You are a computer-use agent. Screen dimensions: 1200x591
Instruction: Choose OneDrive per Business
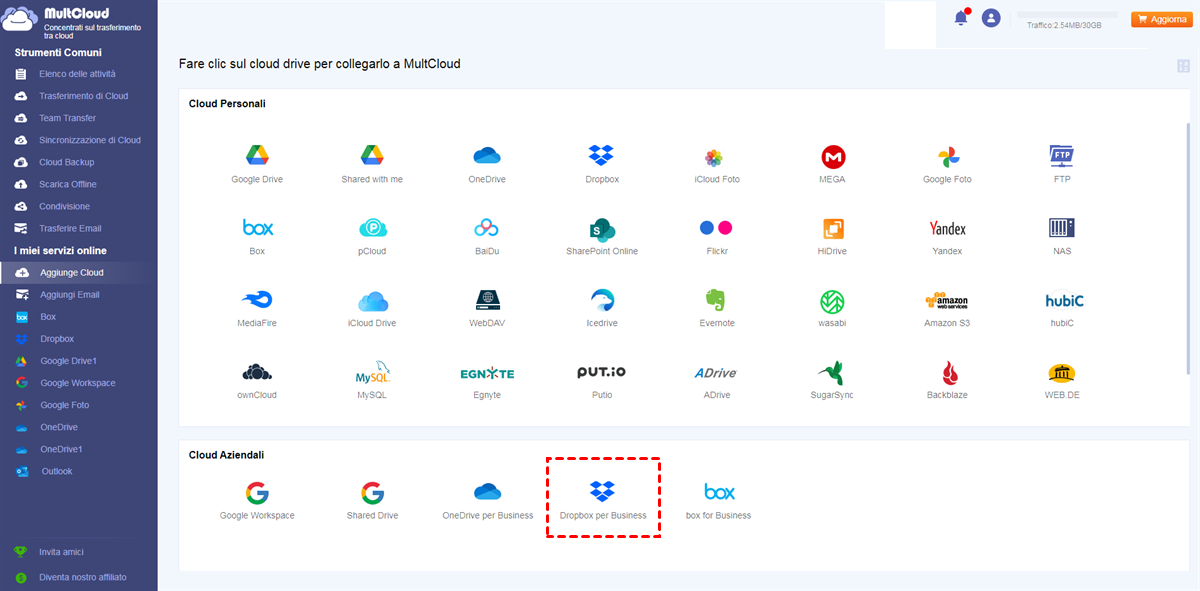click(487, 491)
